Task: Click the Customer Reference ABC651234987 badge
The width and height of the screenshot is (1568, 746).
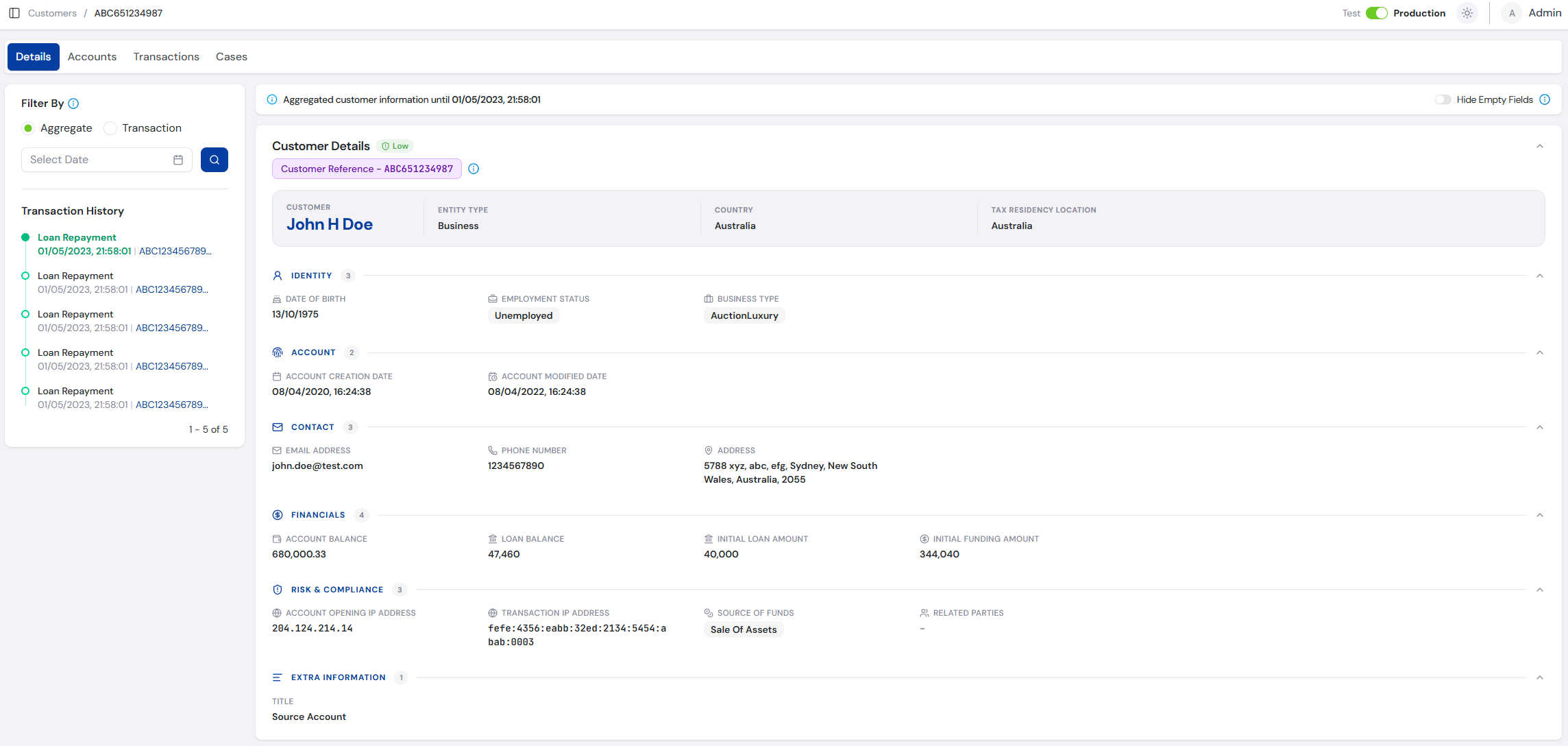Action: coord(367,169)
